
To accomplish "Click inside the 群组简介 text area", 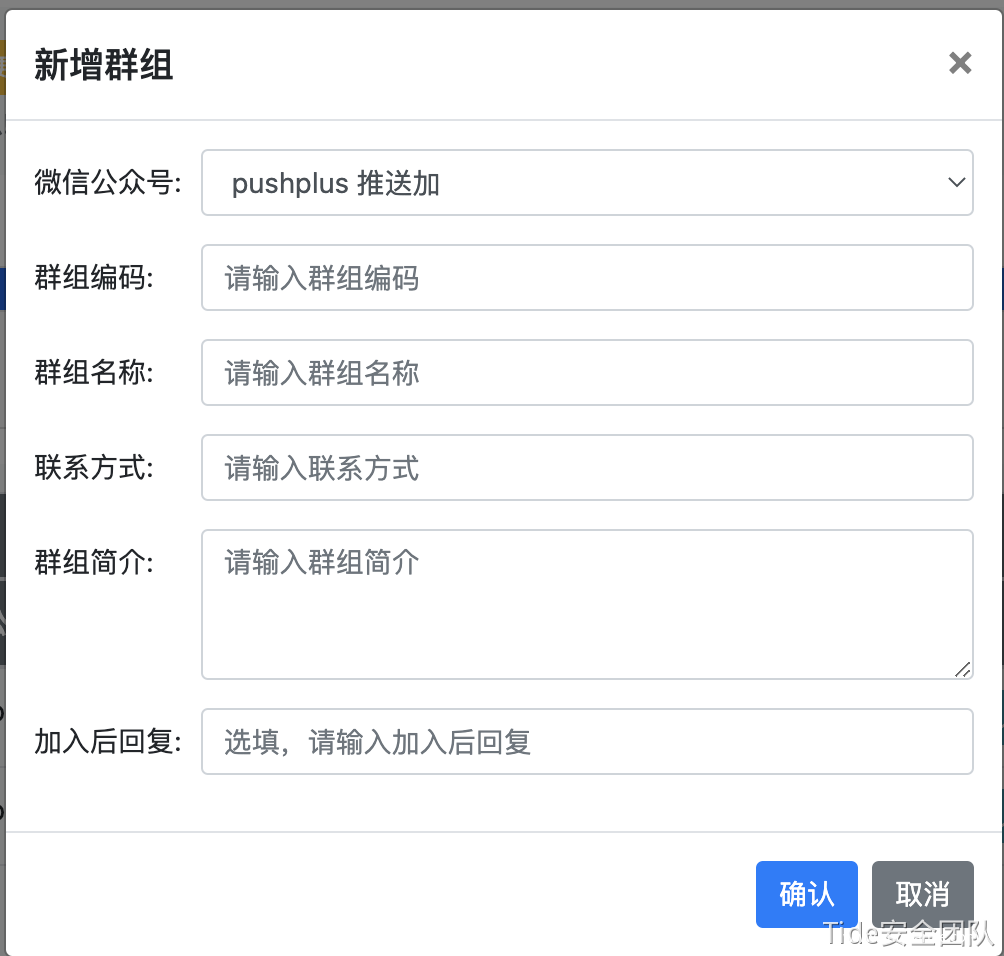I will (586, 604).
